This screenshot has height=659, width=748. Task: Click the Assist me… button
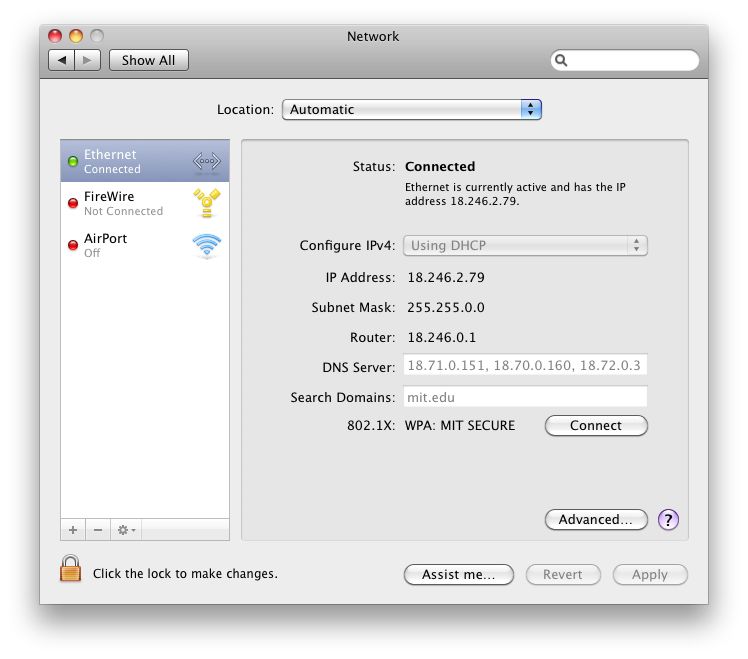point(458,574)
